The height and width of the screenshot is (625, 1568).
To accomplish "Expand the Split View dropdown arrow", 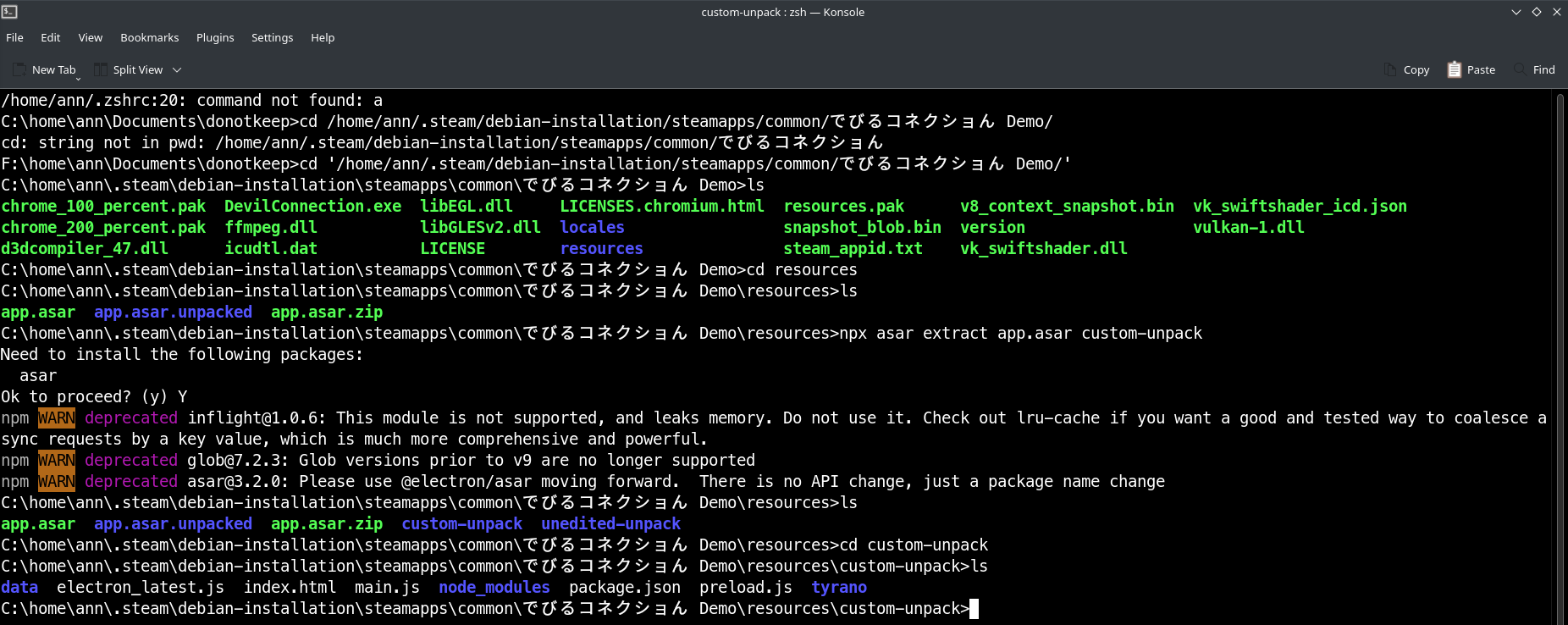I will (177, 69).
